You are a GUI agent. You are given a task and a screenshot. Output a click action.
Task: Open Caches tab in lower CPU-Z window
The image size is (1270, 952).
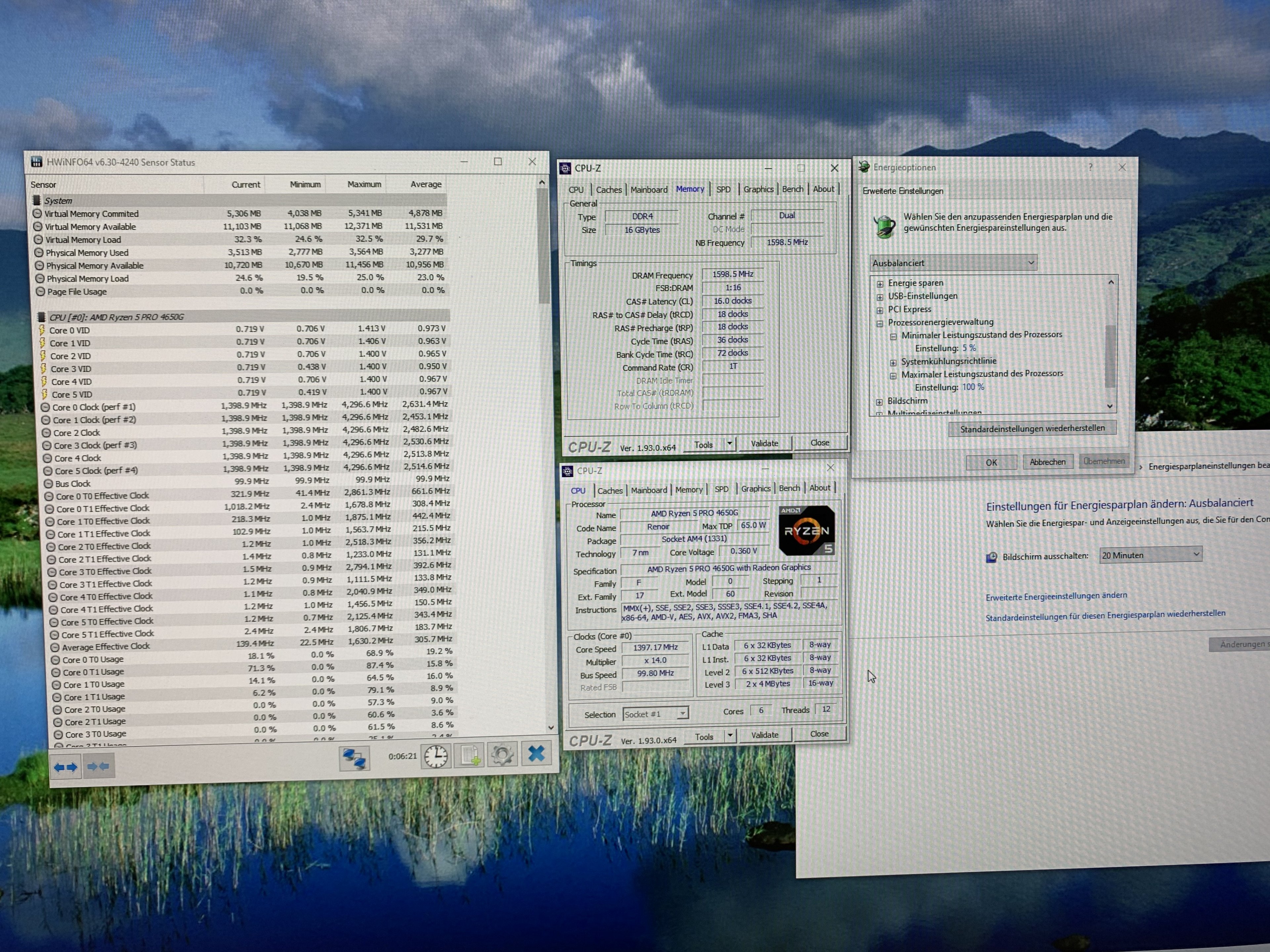point(609,491)
